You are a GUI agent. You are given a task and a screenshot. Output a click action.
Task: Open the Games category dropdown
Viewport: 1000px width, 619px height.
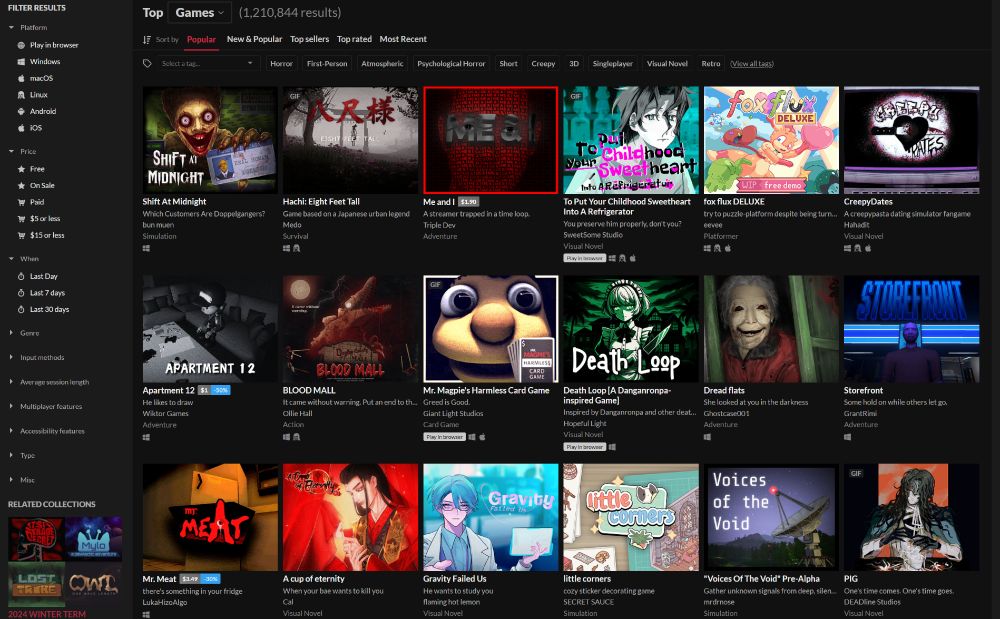coord(200,13)
